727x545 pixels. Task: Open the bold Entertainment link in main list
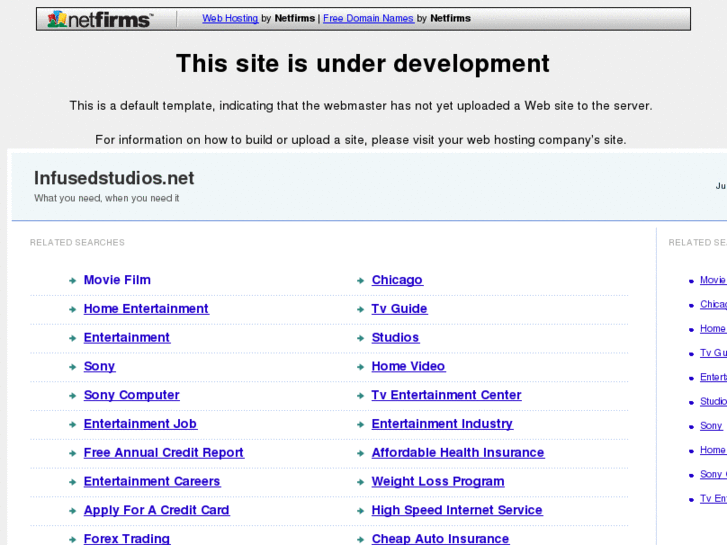127,337
